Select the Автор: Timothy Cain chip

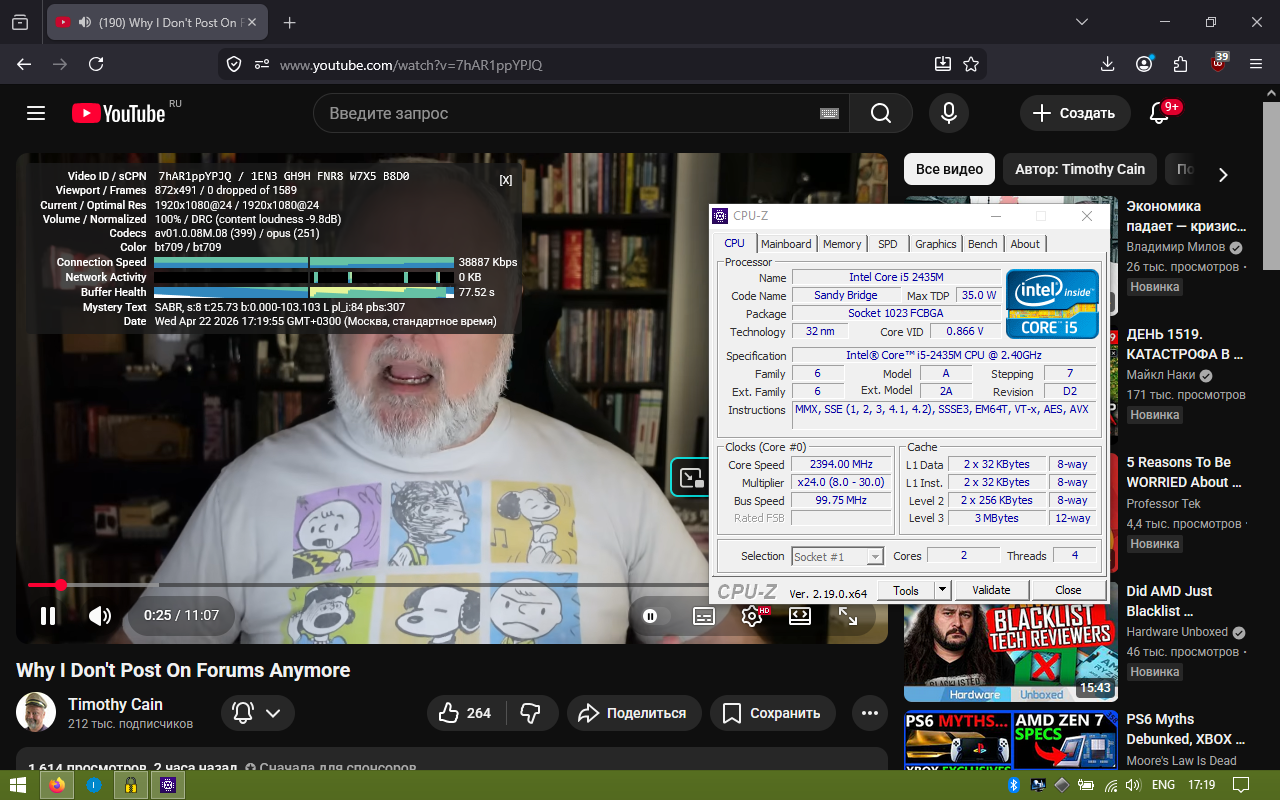[x=1080, y=169]
